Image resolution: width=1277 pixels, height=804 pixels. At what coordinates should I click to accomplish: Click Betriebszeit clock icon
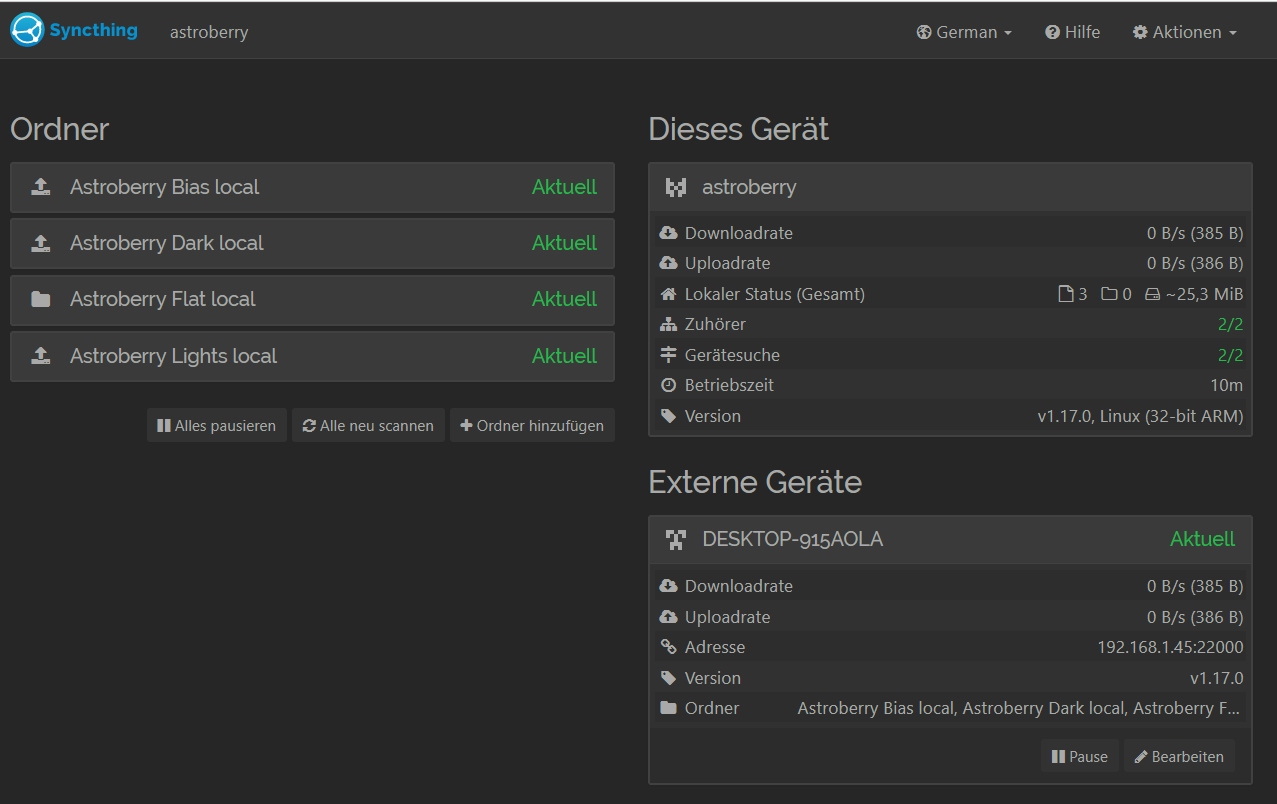[669, 385]
